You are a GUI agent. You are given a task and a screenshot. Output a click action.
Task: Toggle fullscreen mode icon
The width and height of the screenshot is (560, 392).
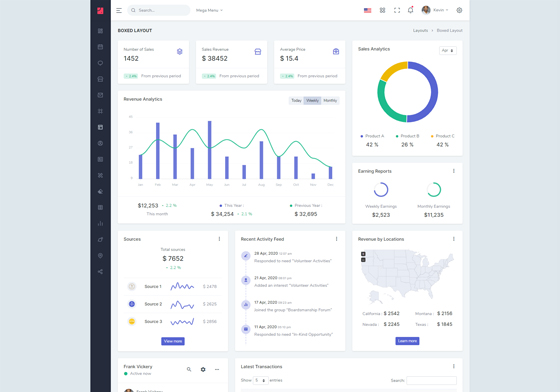coord(397,10)
